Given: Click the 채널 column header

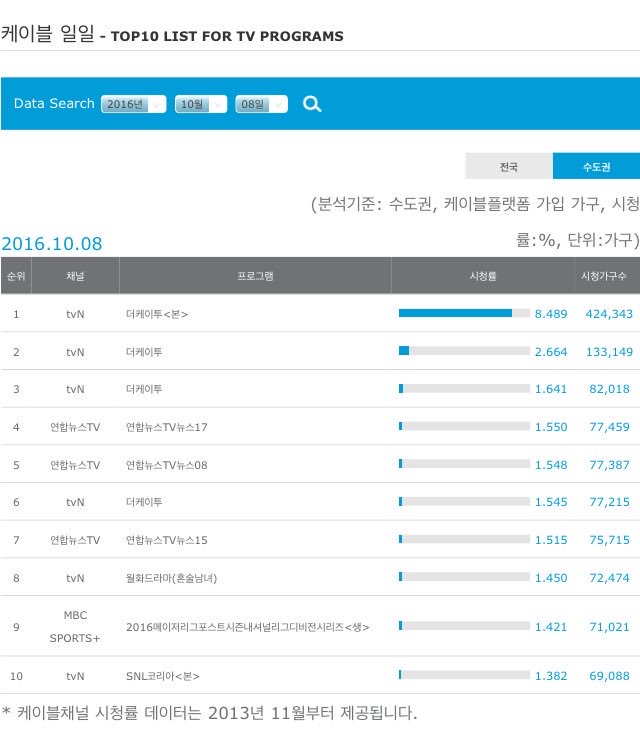Looking at the screenshot, I should click(75, 276).
